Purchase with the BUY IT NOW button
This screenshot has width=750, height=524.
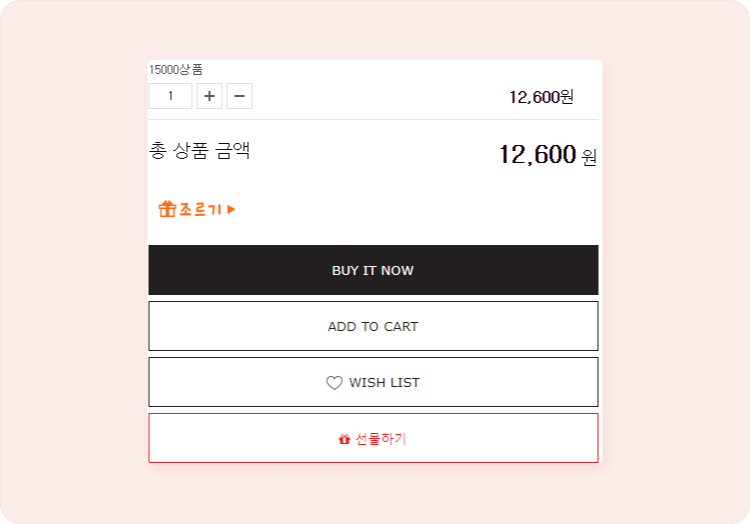tap(373, 270)
